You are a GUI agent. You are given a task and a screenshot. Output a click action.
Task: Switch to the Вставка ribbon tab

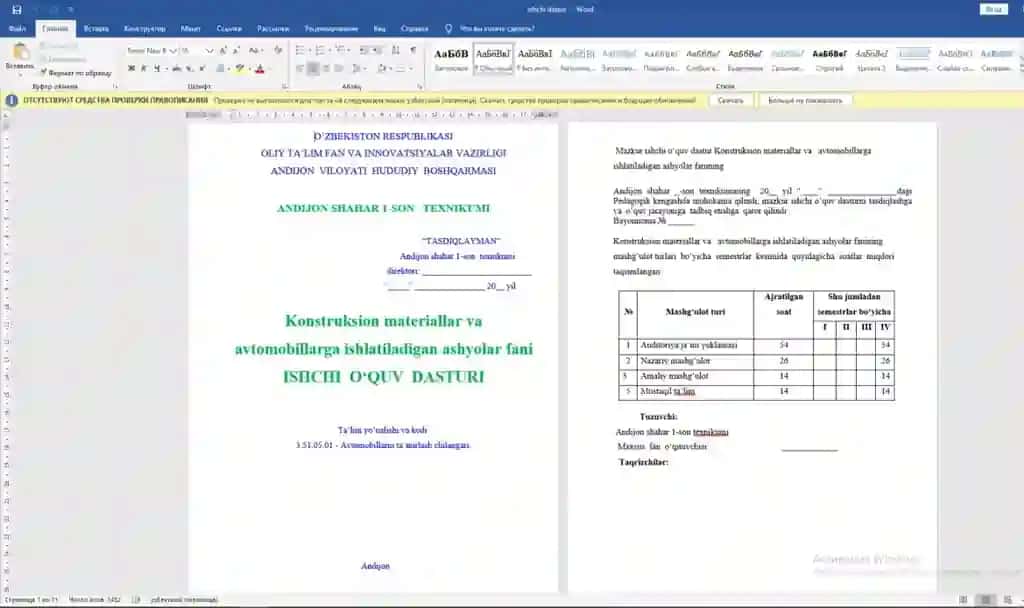click(96, 29)
